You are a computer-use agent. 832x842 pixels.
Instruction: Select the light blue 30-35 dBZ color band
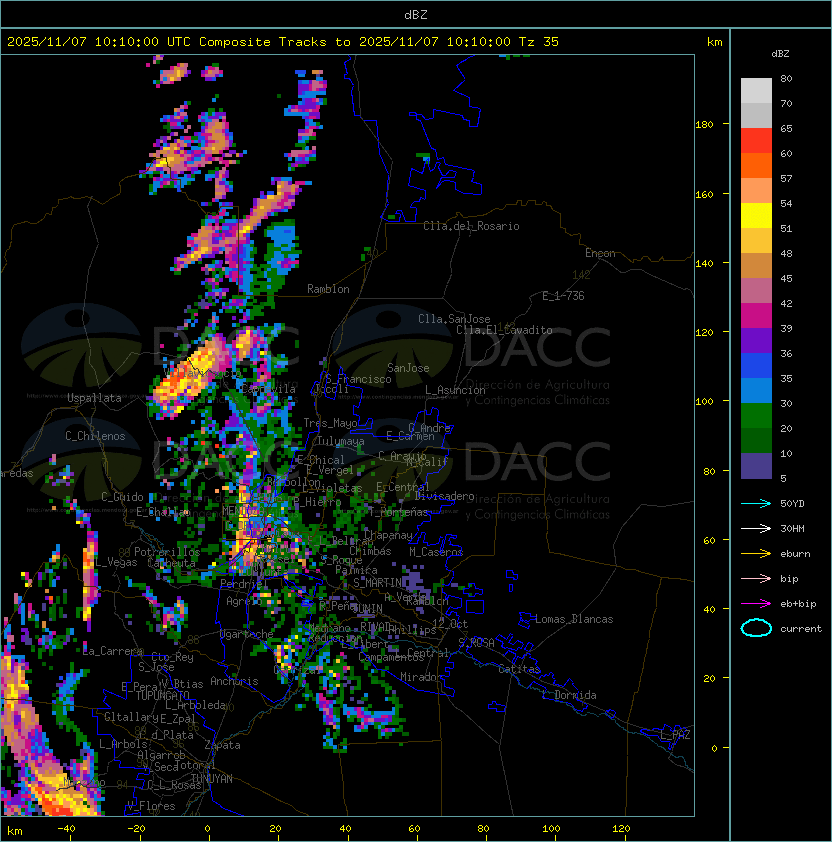pos(756,391)
